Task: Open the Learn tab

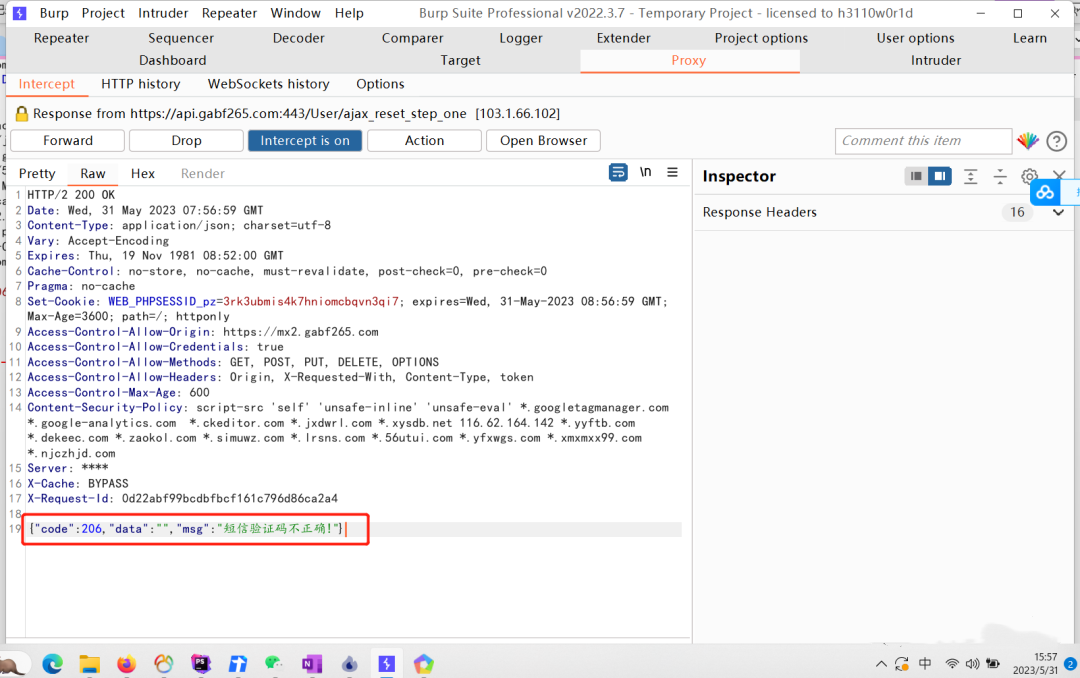Action: pos(1030,38)
